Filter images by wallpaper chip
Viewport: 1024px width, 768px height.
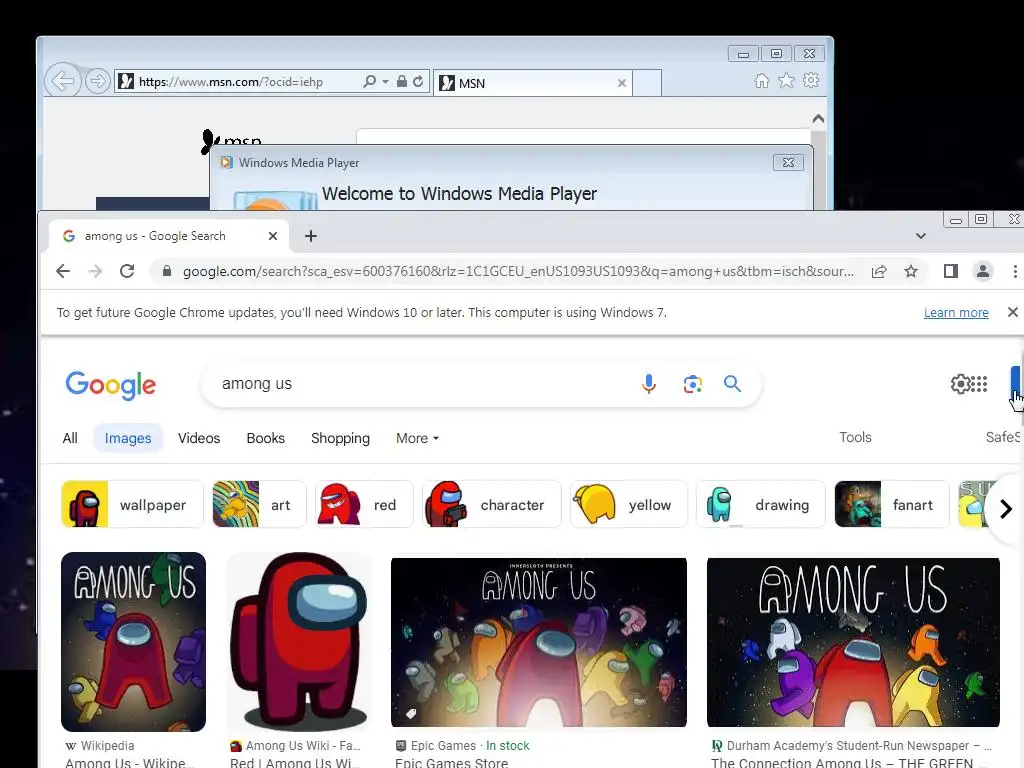tap(133, 504)
